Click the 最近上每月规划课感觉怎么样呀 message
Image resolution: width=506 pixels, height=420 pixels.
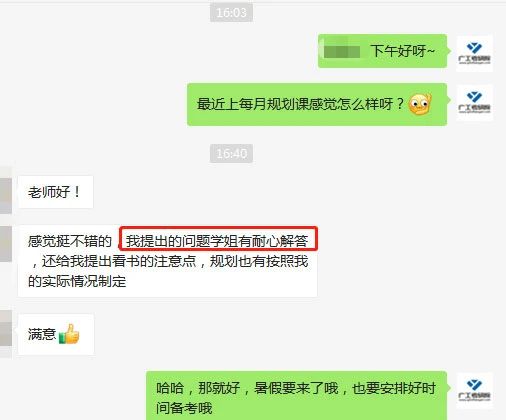click(317, 104)
